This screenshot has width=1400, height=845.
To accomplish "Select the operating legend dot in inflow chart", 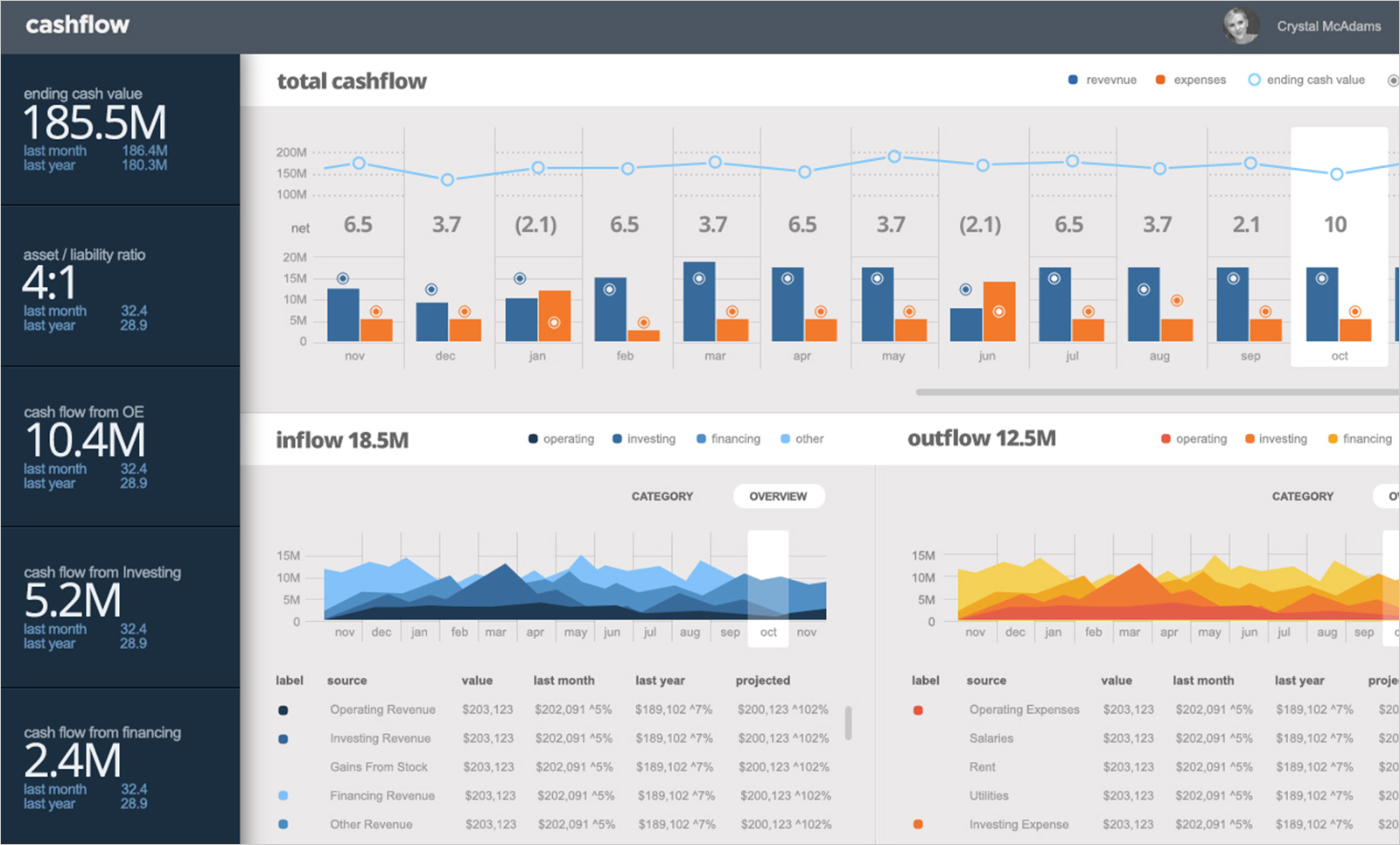I will [x=532, y=438].
